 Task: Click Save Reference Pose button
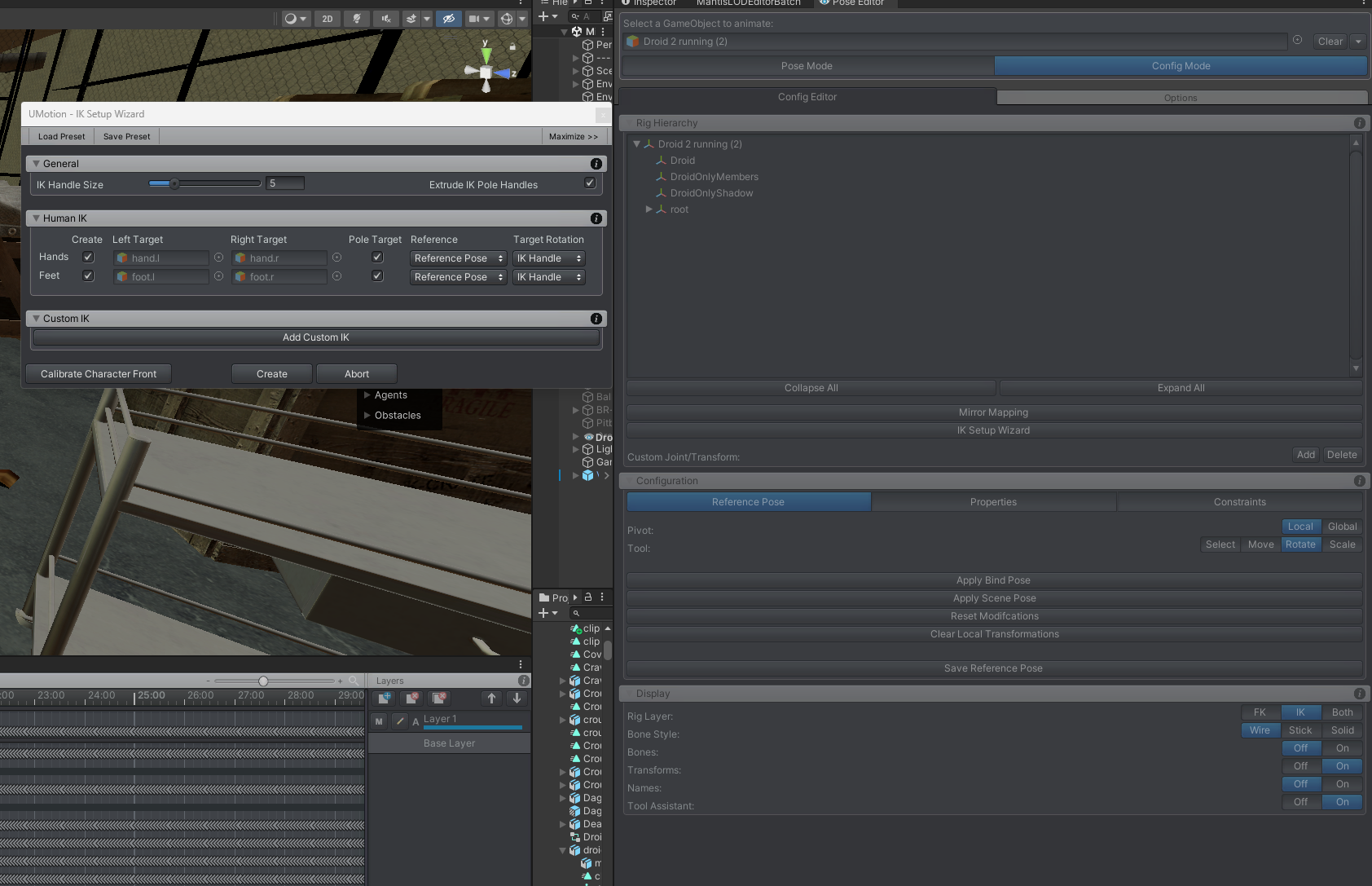(993, 668)
